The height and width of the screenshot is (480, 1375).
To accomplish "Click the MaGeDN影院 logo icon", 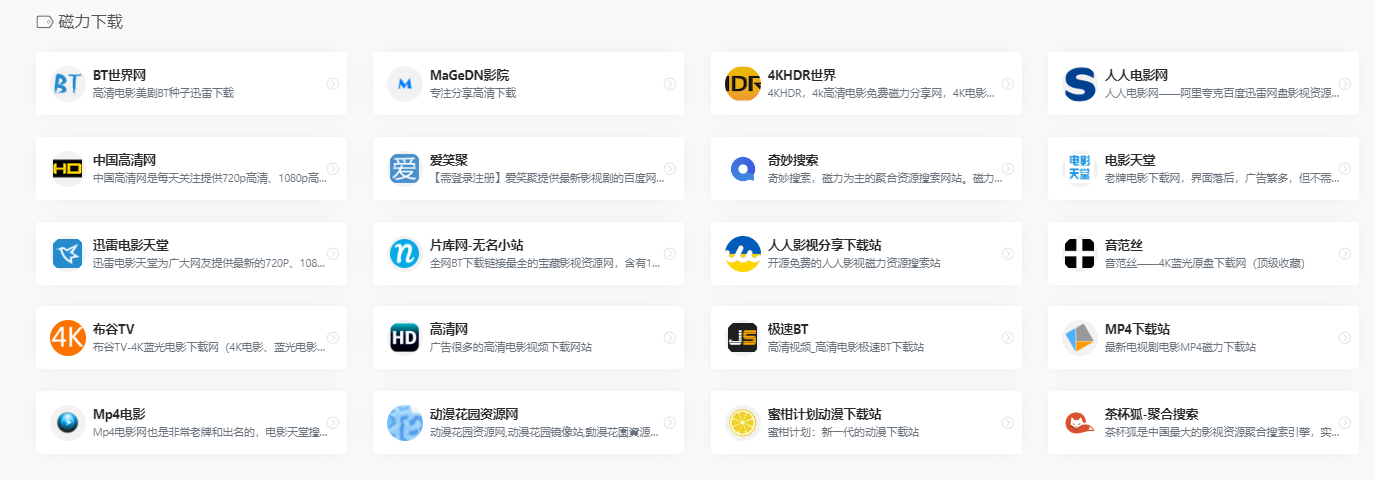I will [x=405, y=84].
